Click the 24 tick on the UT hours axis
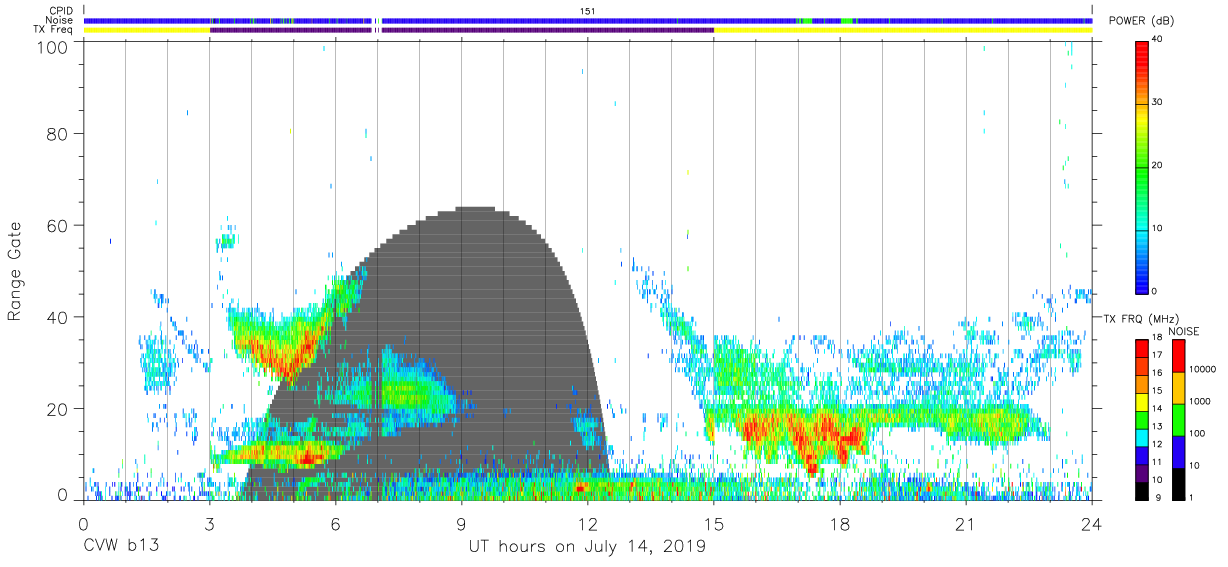Viewport: 1228px width, 567px height. point(1092,524)
